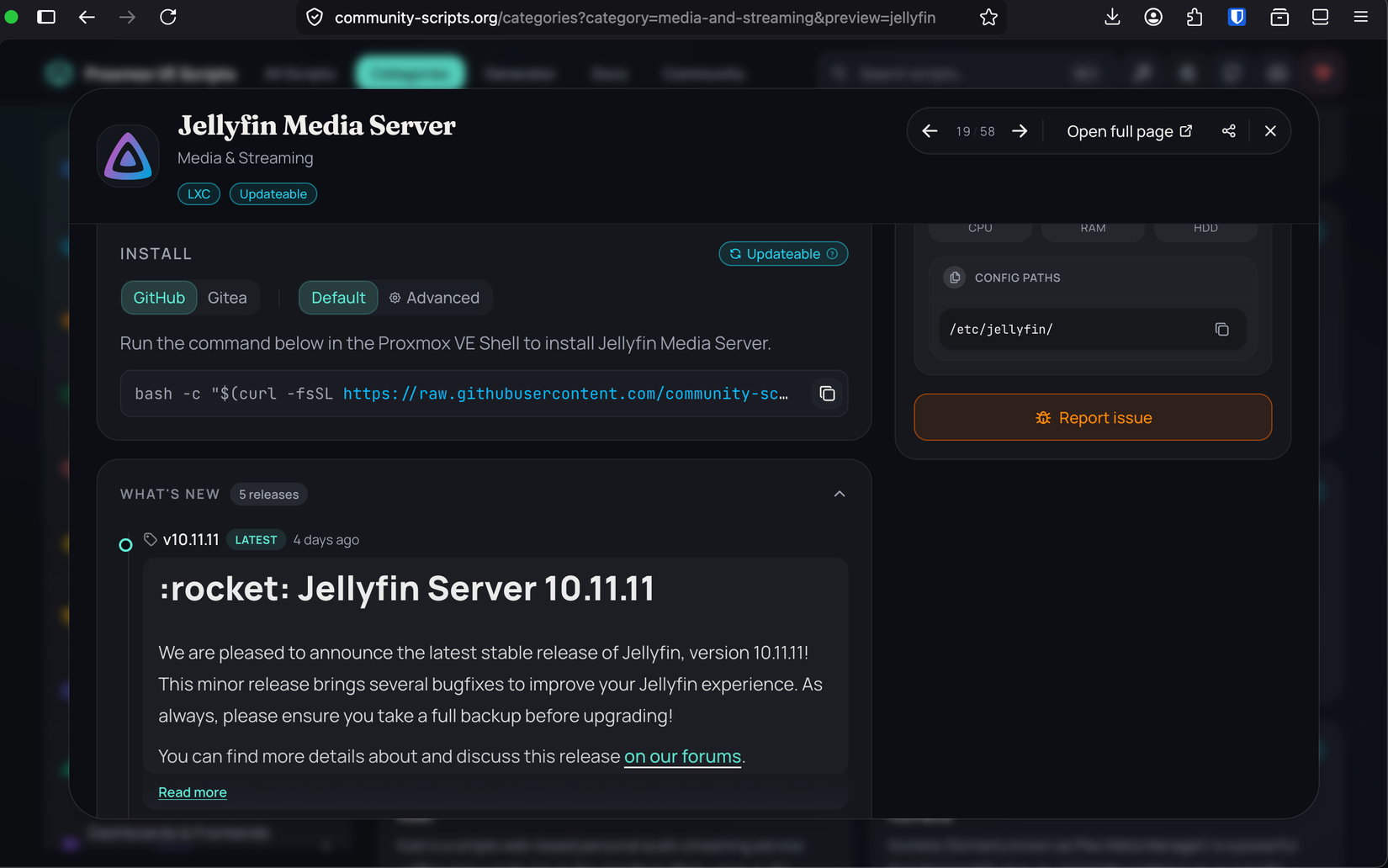Viewport: 1388px width, 868px height.
Task: Go to previous script with left arrow
Action: [x=930, y=131]
